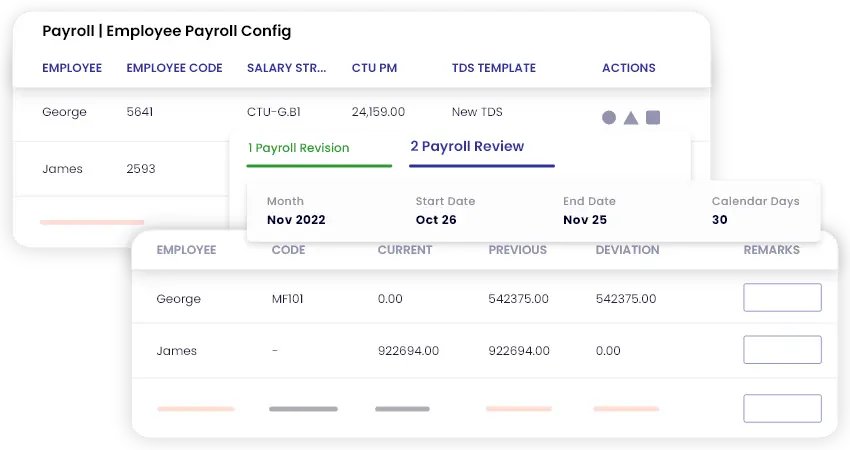Click the EMPLOYEE header in review table
The height and width of the screenshot is (450, 850).
186,250
